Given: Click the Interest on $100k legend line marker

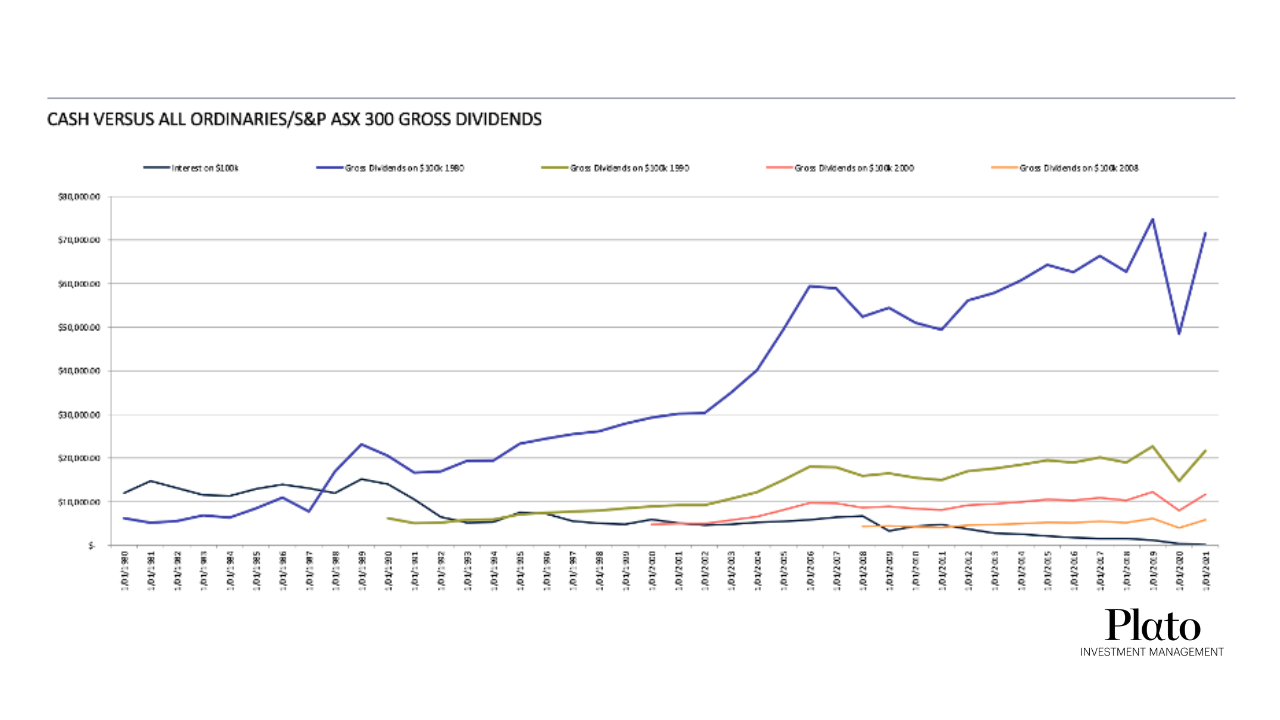Looking at the screenshot, I should [155, 168].
